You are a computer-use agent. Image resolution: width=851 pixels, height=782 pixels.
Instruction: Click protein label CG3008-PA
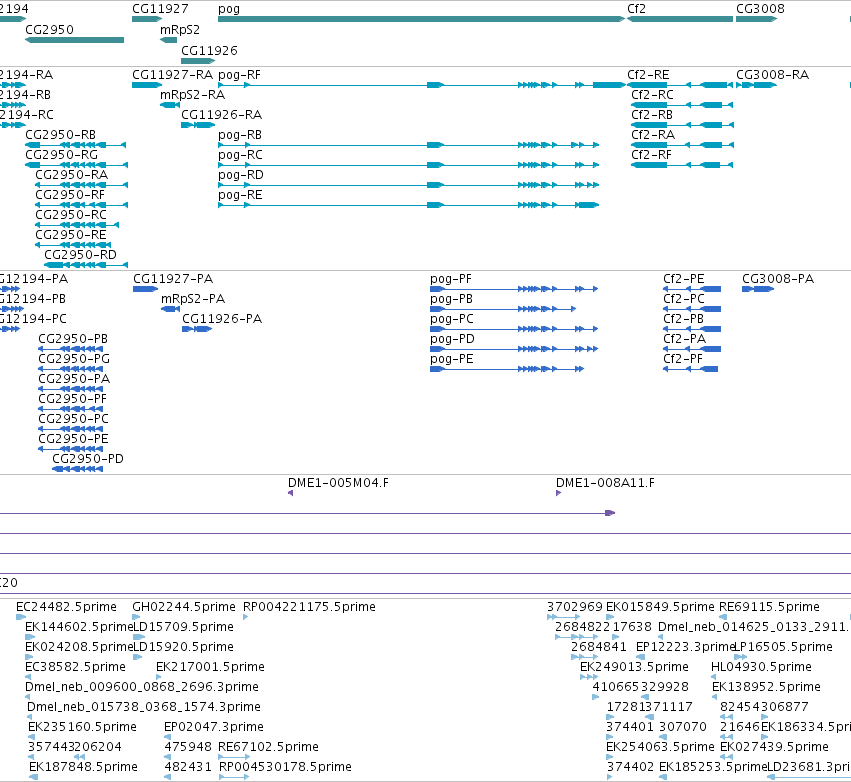(x=778, y=279)
